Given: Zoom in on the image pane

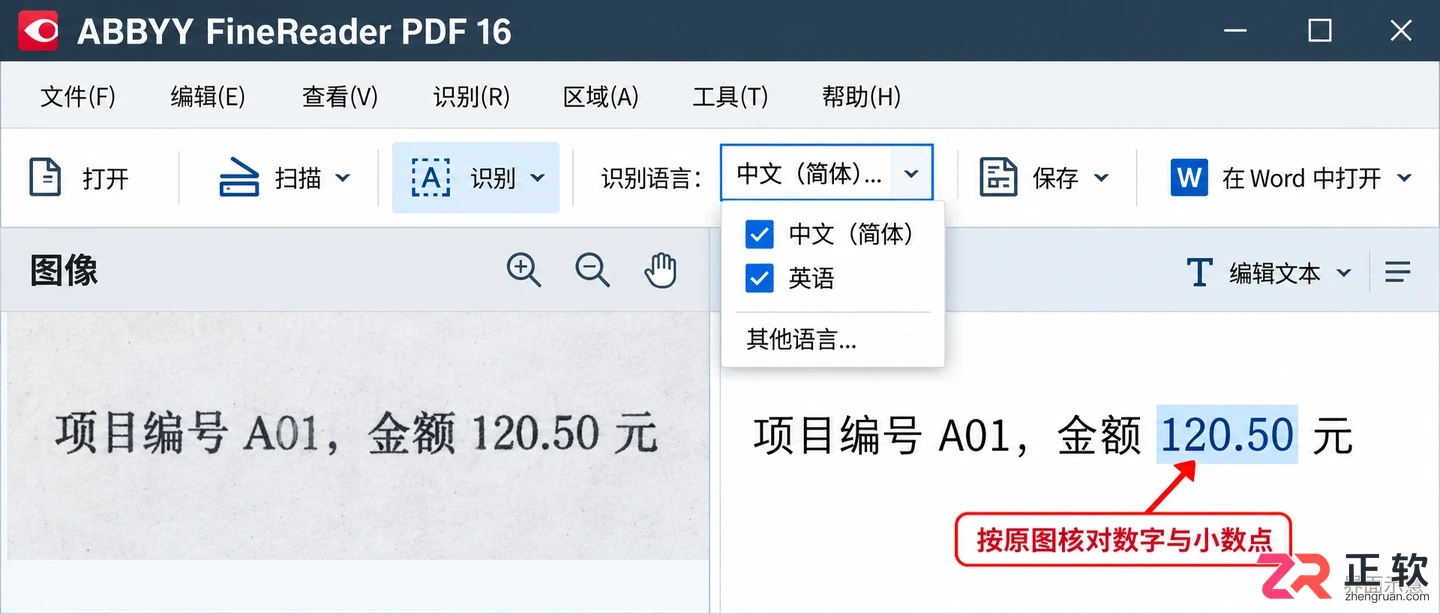Looking at the screenshot, I should pos(524,270).
